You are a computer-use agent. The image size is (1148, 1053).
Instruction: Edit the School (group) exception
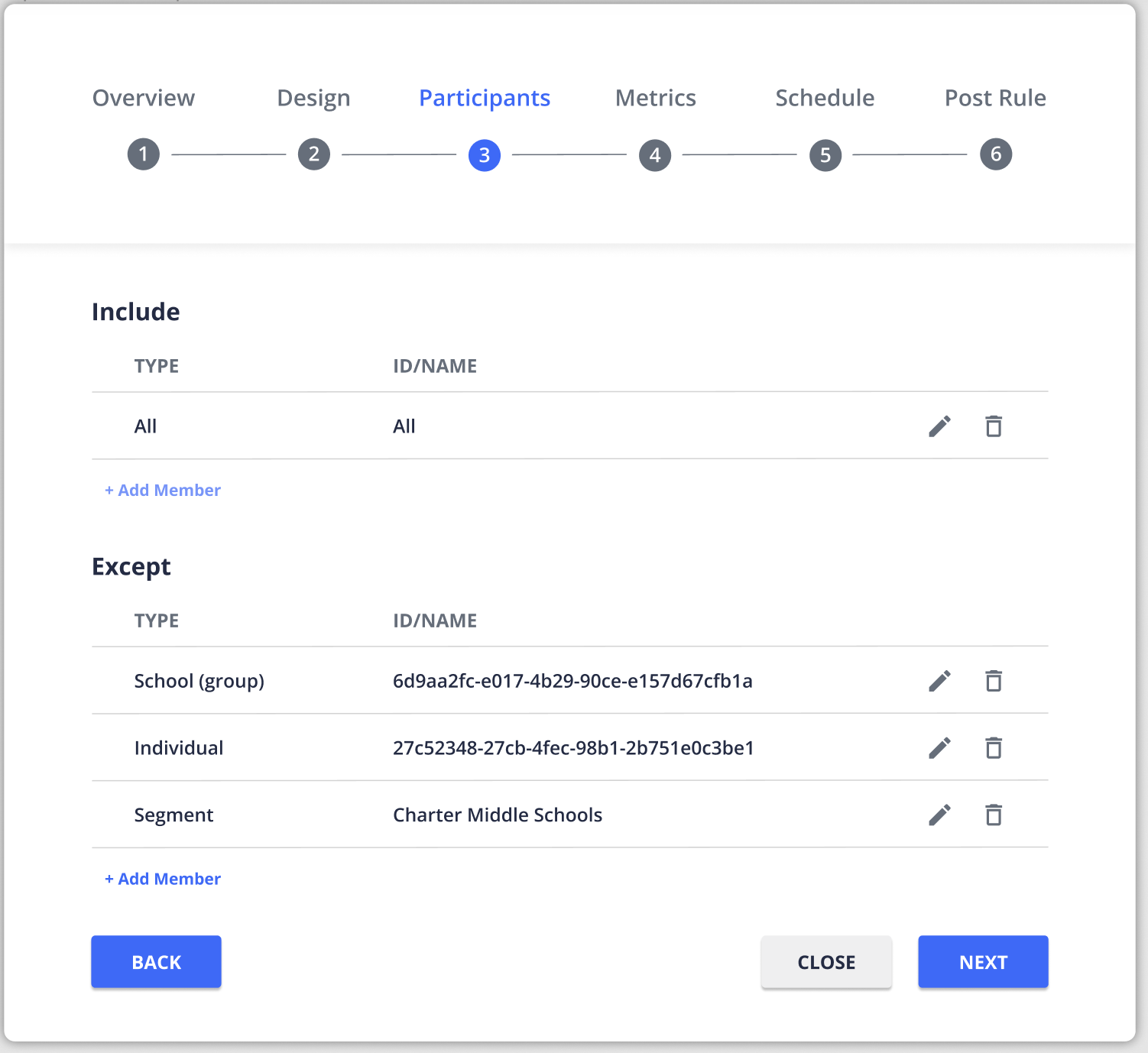[x=939, y=681]
